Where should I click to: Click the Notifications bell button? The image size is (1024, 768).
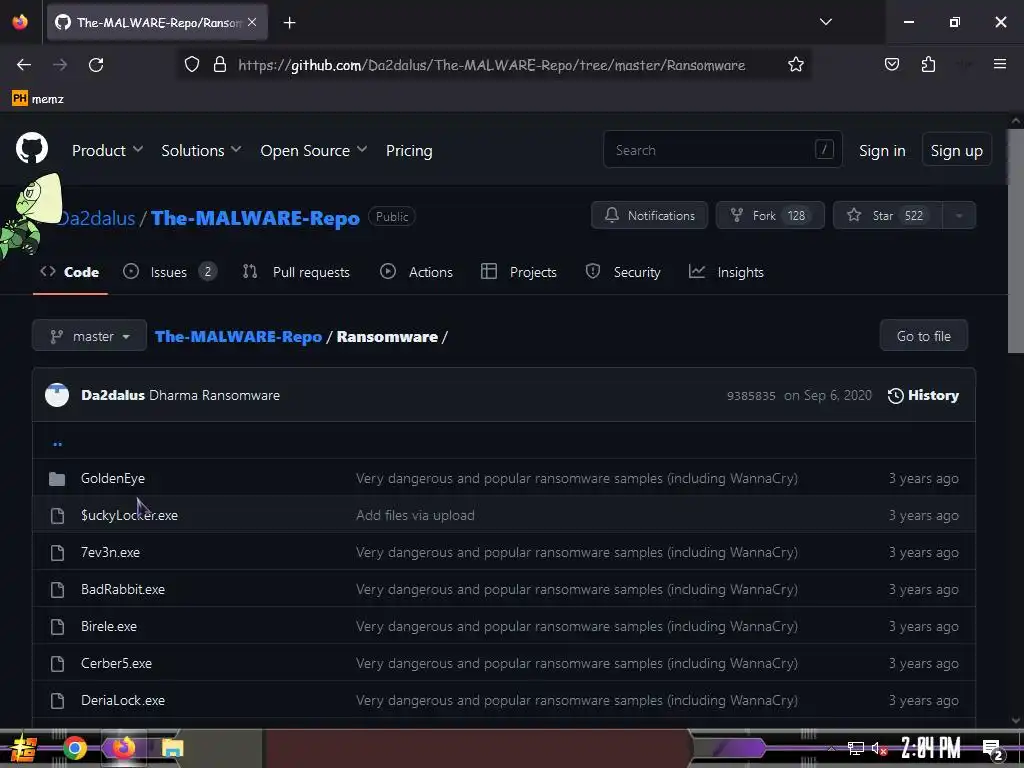(649, 216)
